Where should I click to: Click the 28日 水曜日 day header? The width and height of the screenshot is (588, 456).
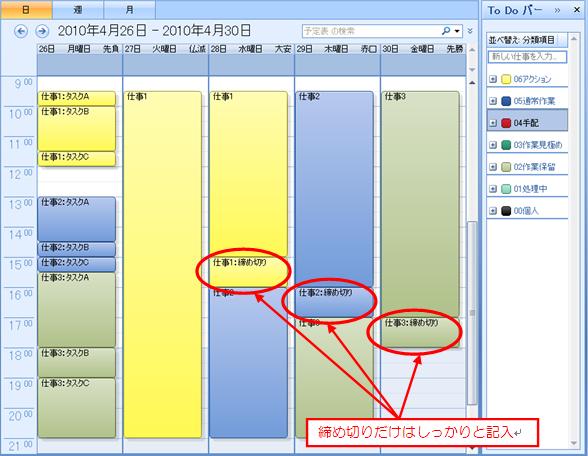[251, 49]
